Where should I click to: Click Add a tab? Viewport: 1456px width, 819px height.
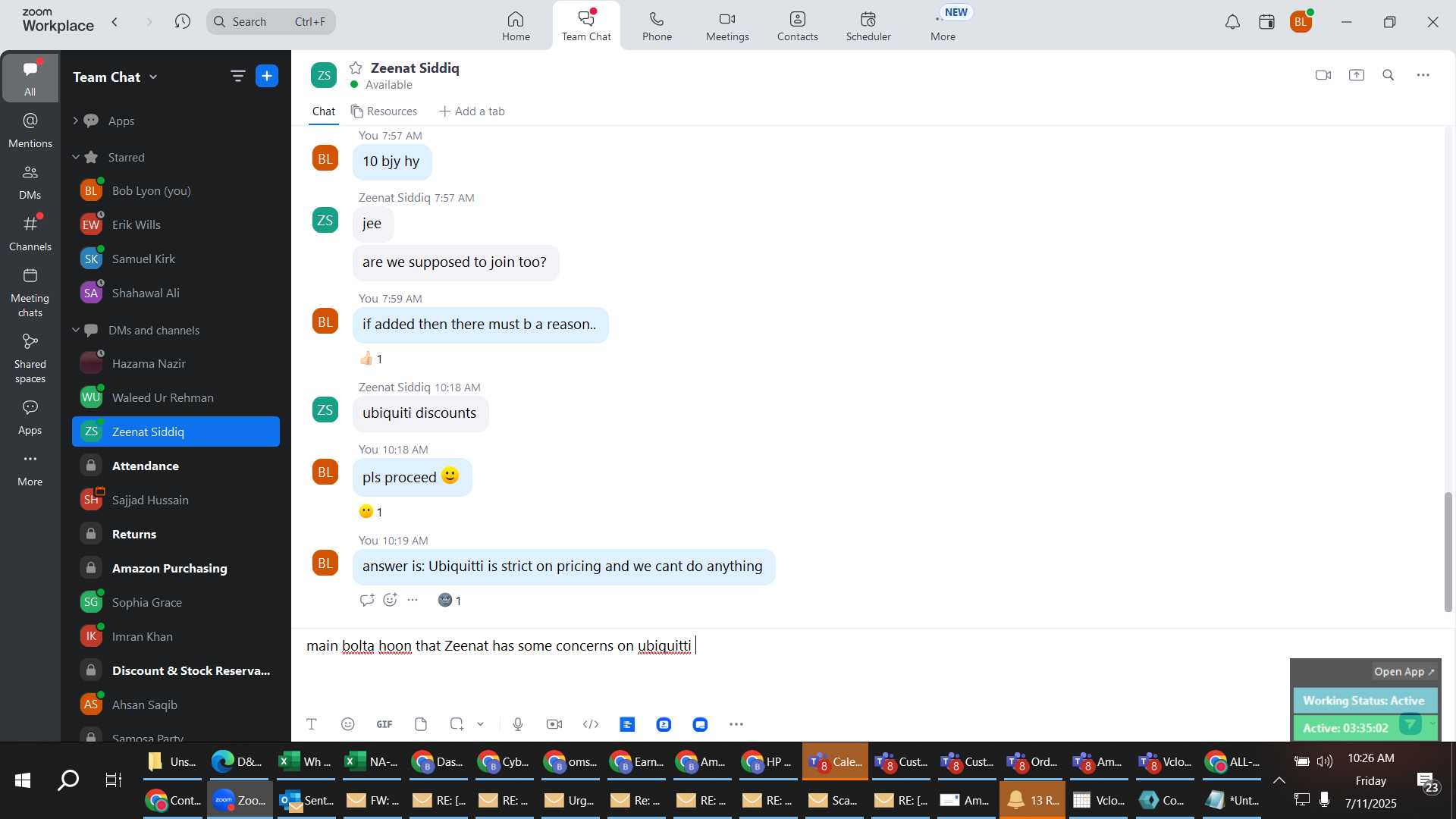pyautogui.click(x=472, y=111)
